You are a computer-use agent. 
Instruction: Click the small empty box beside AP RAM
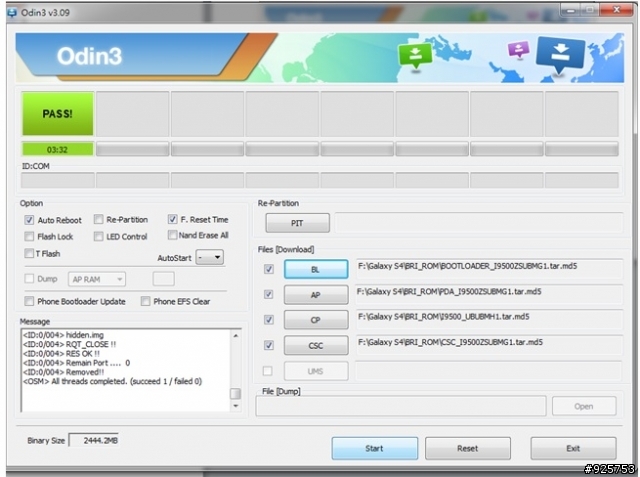(x=164, y=279)
